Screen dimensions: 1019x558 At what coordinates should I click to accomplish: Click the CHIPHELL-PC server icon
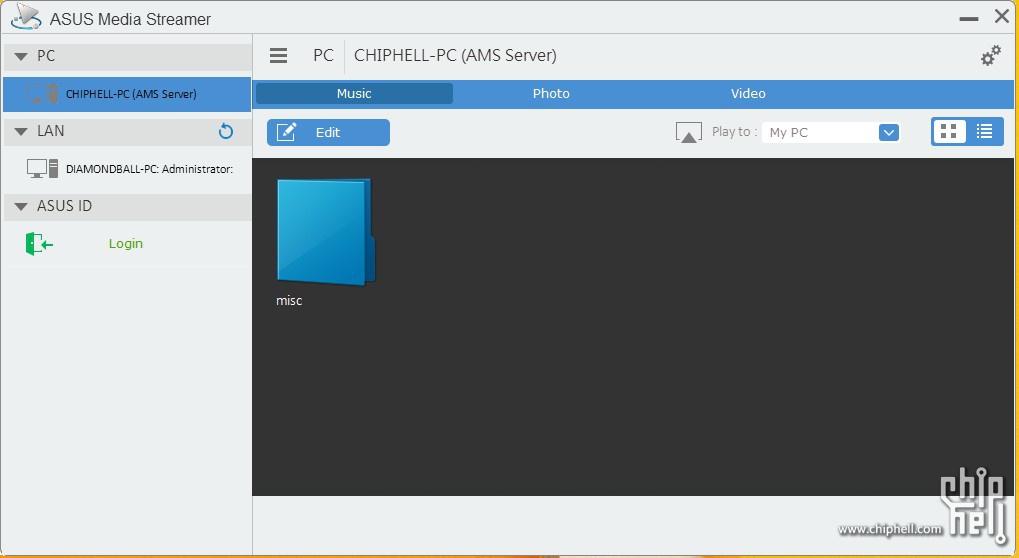click(42, 94)
